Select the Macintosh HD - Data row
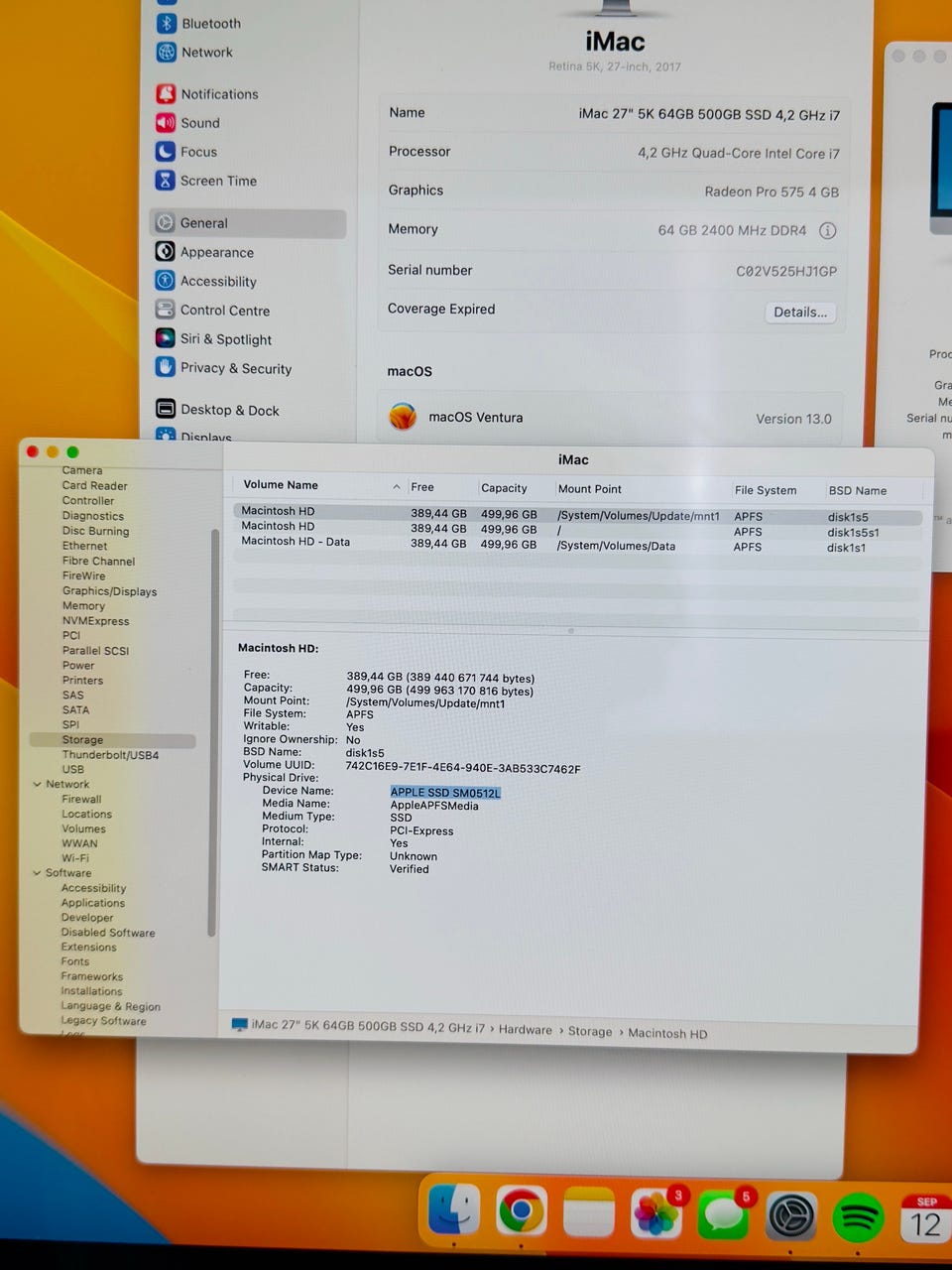This screenshot has height=1270, width=952. click(x=296, y=542)
